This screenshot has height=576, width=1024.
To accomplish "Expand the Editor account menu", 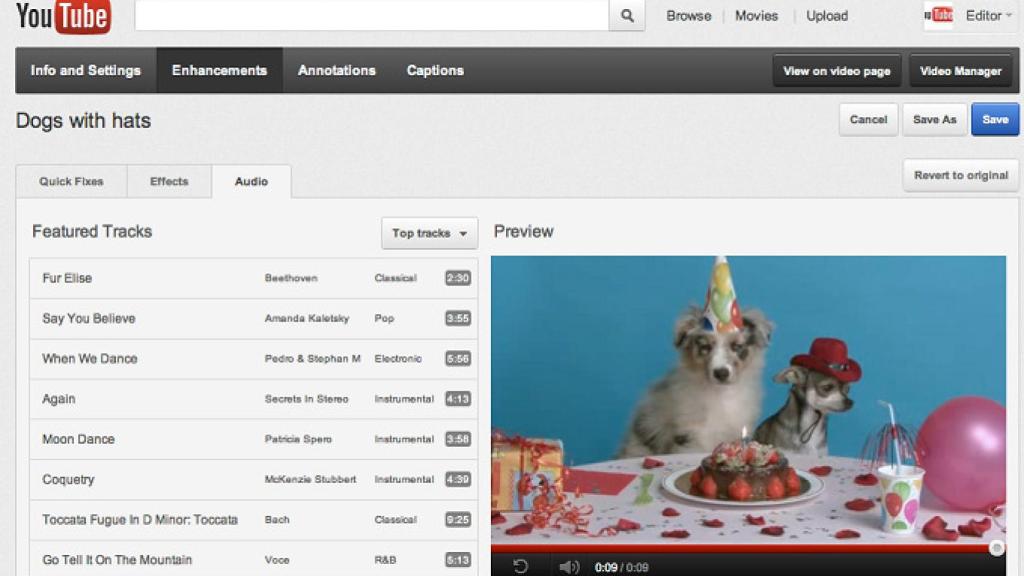I will point(985,15).
